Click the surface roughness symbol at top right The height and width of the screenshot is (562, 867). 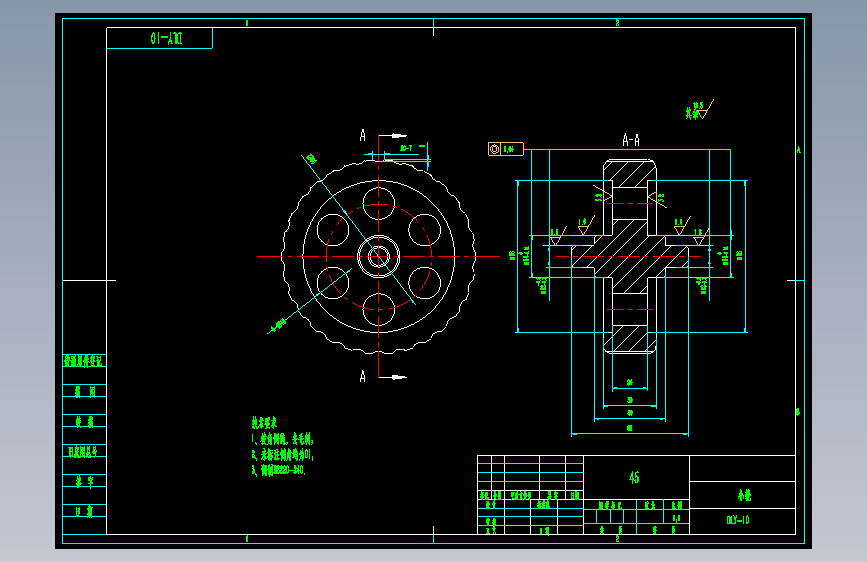pos(699,110)
